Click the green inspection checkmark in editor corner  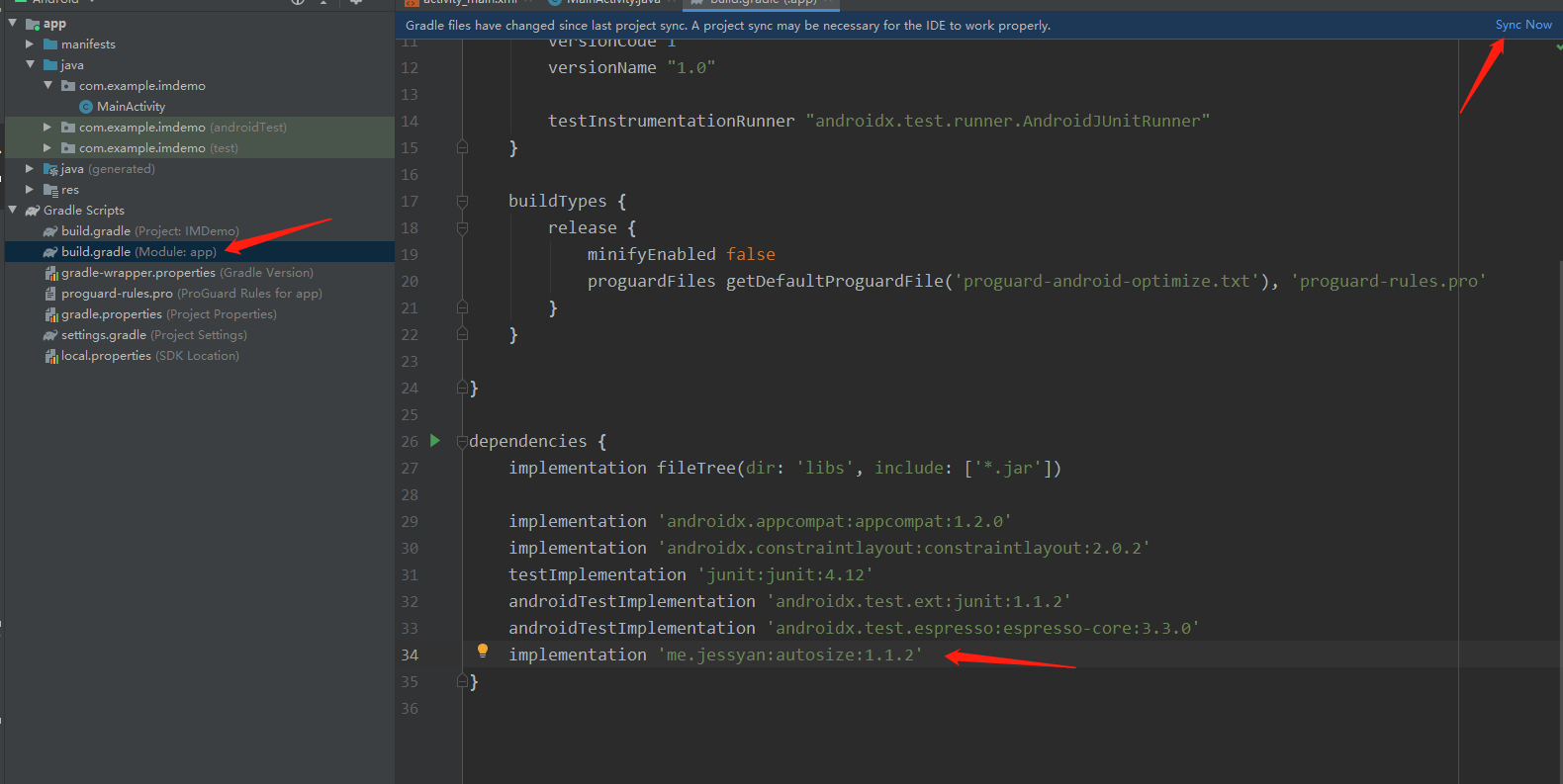click(x=1558, y=46)
